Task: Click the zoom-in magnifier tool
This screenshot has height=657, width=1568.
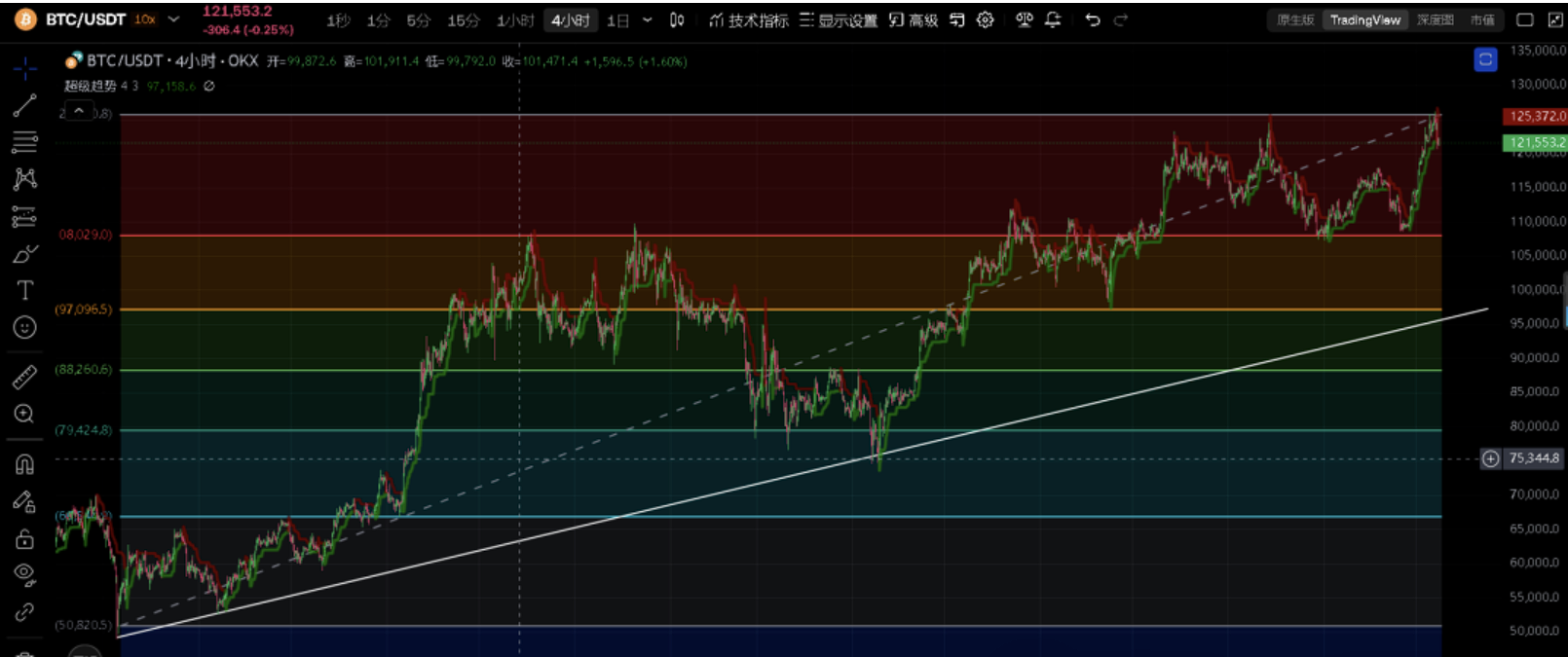Action: tap(24, 415)
